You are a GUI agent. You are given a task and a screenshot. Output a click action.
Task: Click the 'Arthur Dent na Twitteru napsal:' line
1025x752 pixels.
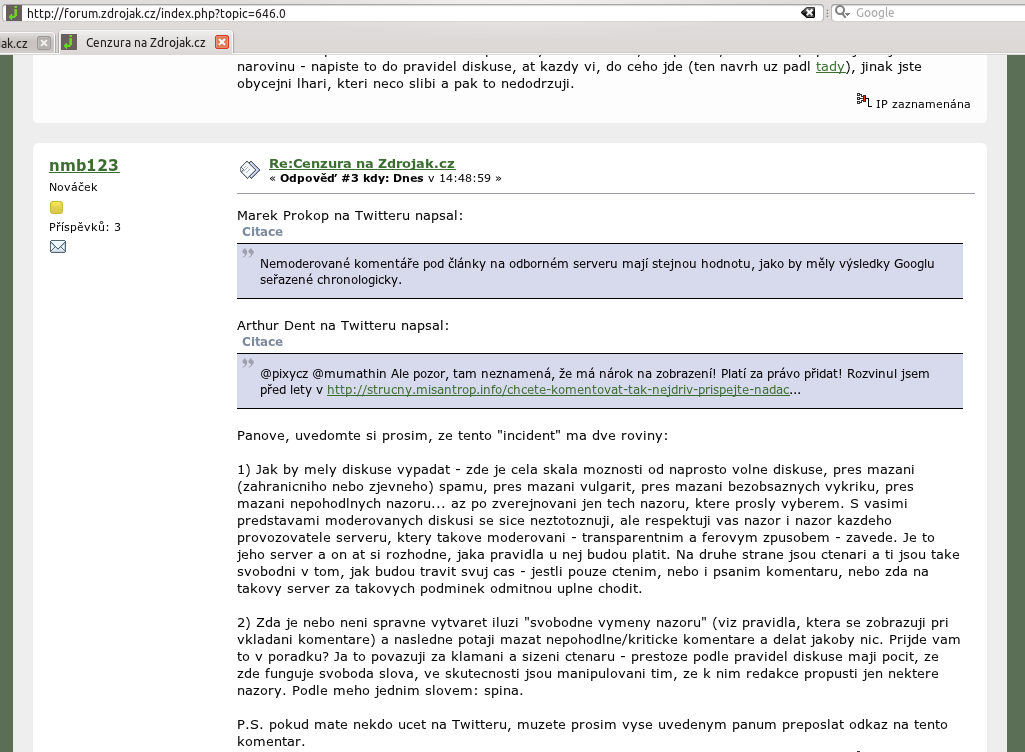click(343, 326)
